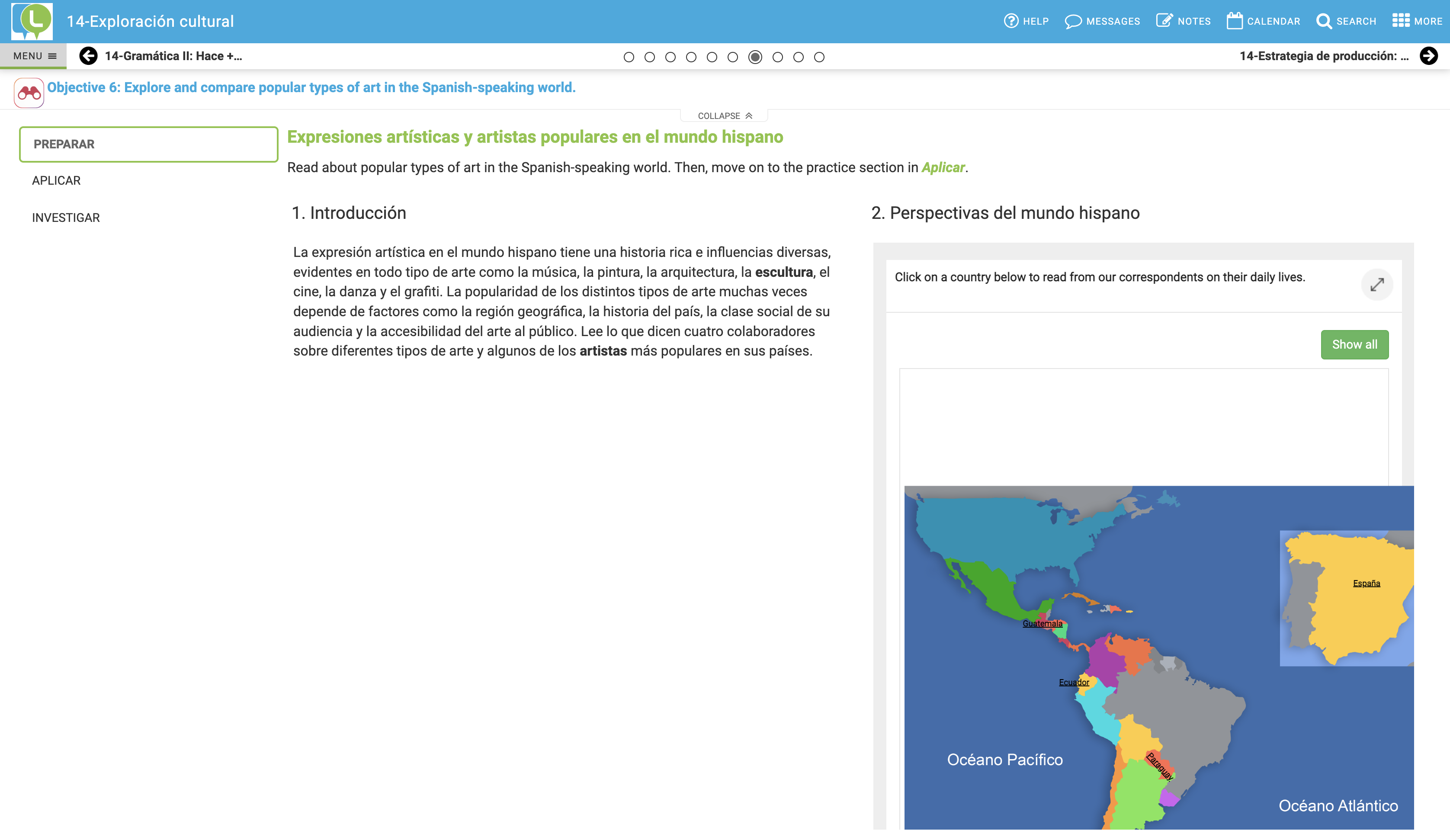The image size is (1450, 840).
Task: Switch to the INVESTIGAR tab
Action: pyautogui.click(x=66, y=218)
